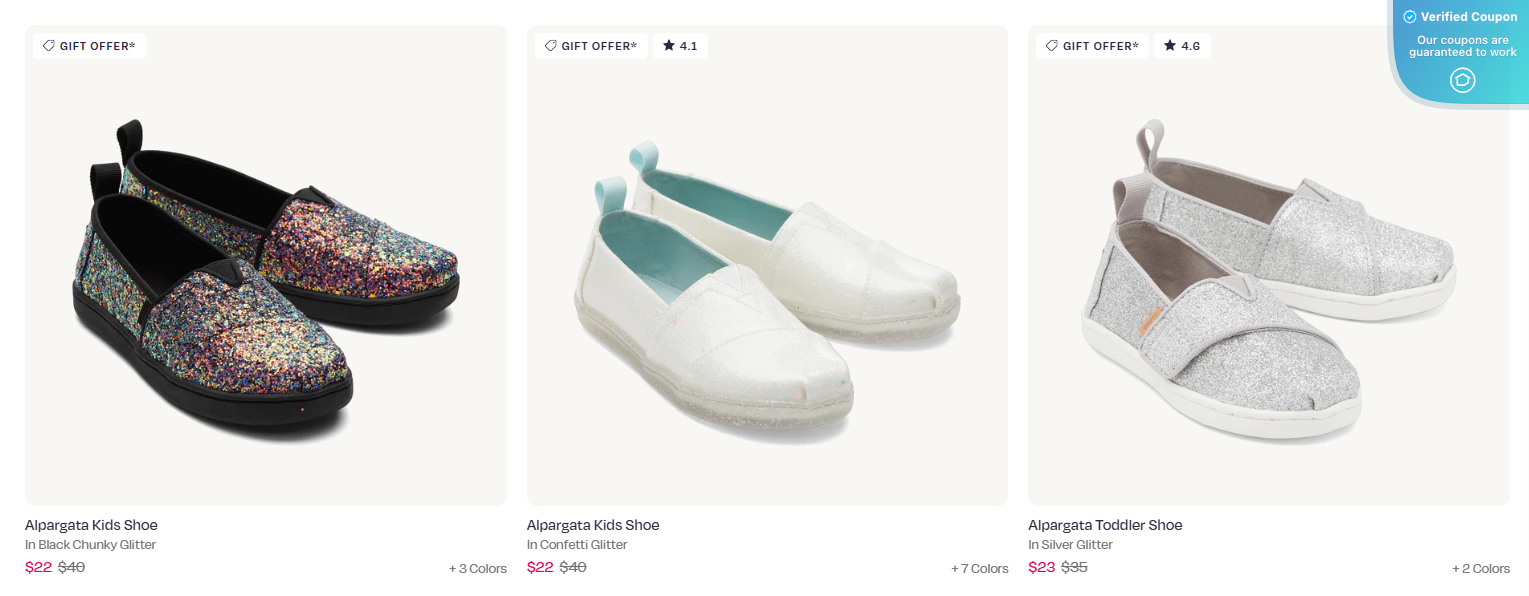Viewport: 1529px width, 596px height.
Task: Select the Black Chunky Glitter shoe thumbnail
Action: (x=265, y=264)
